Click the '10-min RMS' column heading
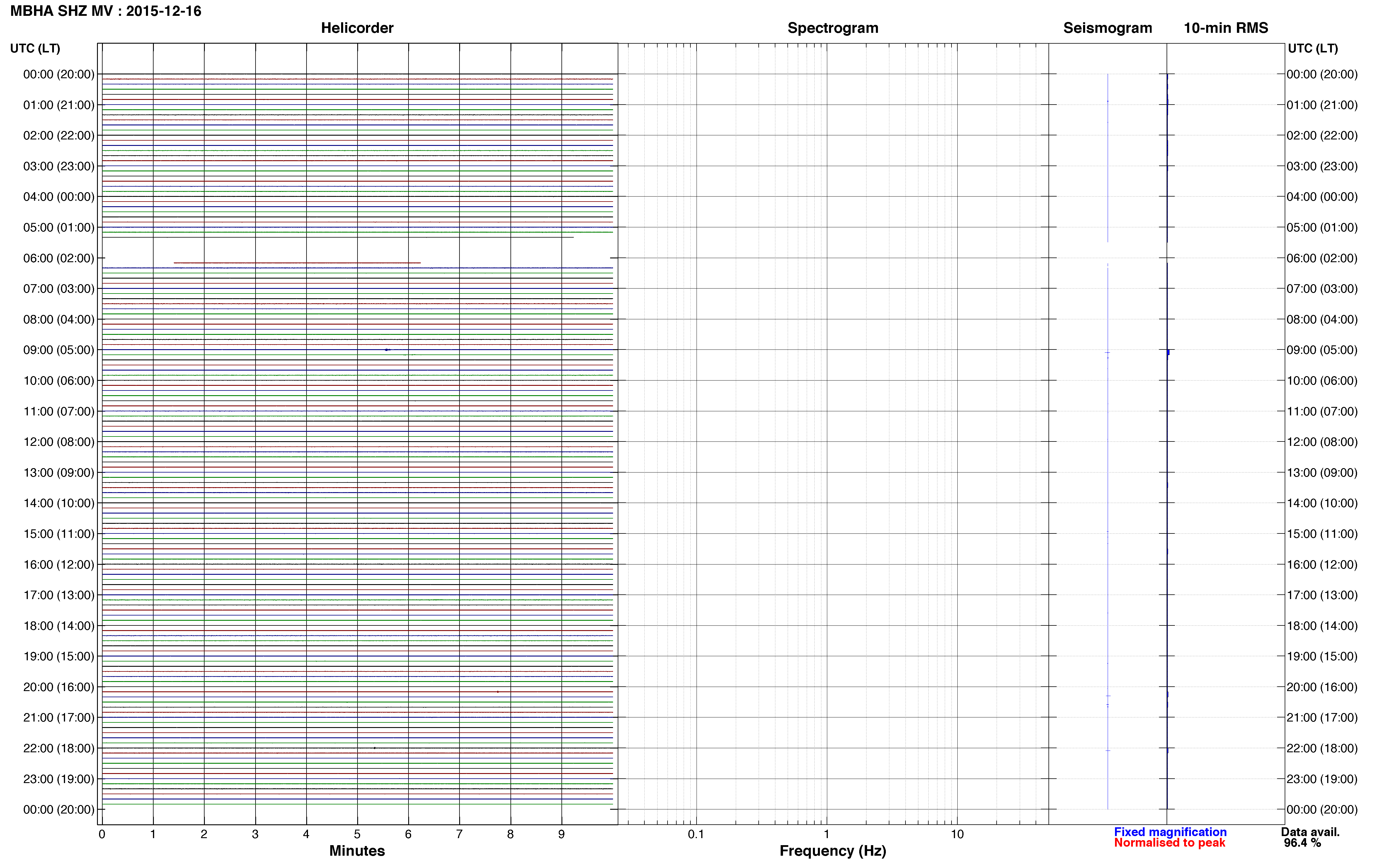This screenshot has height=868, width=1389. [1226, 28]
